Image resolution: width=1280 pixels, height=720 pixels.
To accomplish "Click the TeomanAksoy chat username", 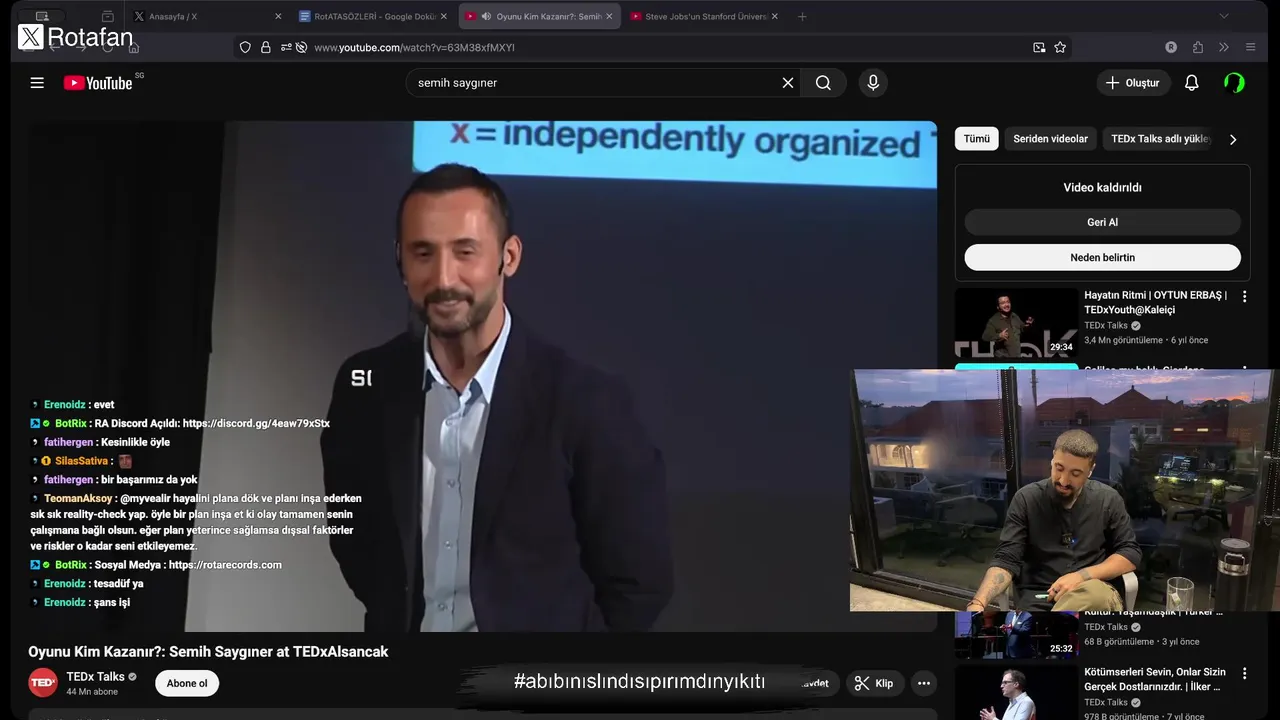I will click(x=78, y=498).
